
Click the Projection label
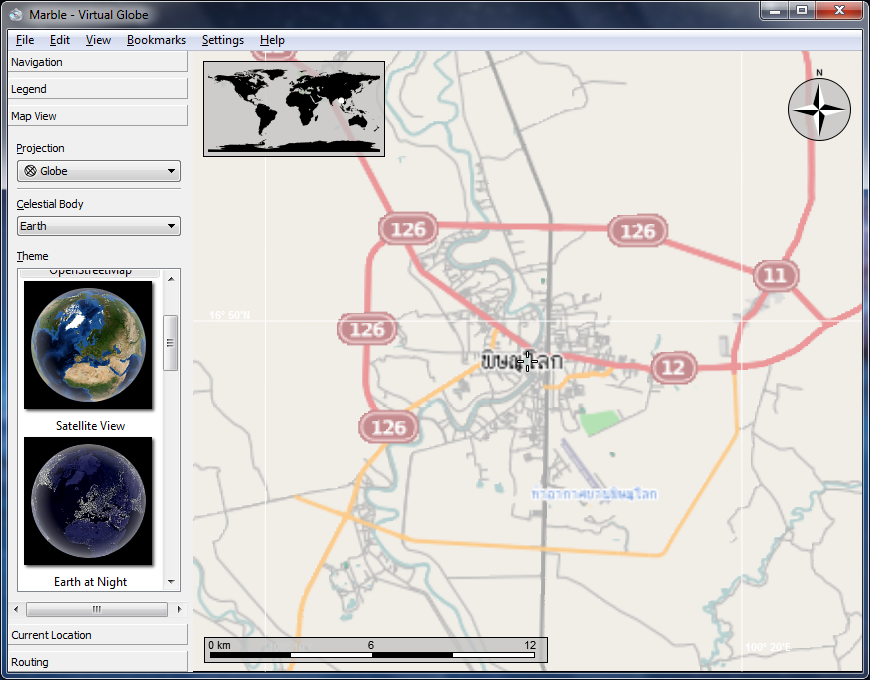point(40,148)
